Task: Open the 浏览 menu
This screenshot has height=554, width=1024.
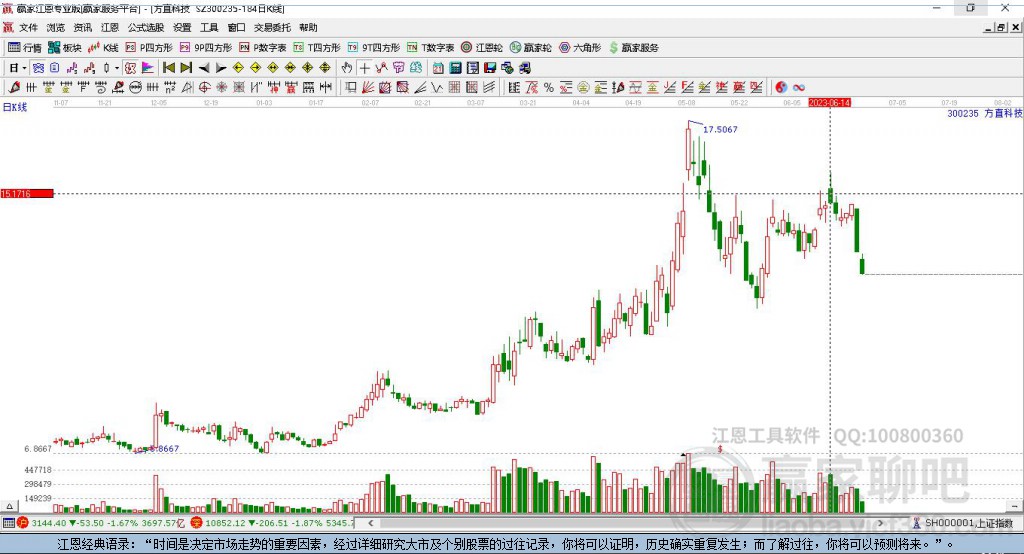Action: 56,27
